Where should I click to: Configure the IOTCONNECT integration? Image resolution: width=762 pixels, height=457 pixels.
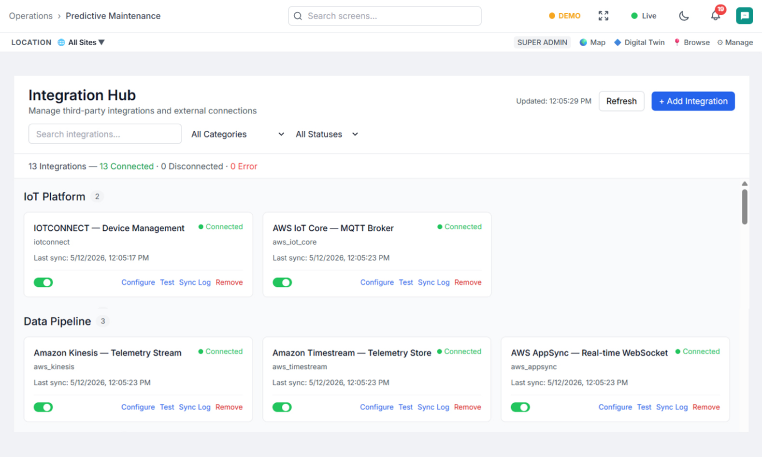point(138,282)
